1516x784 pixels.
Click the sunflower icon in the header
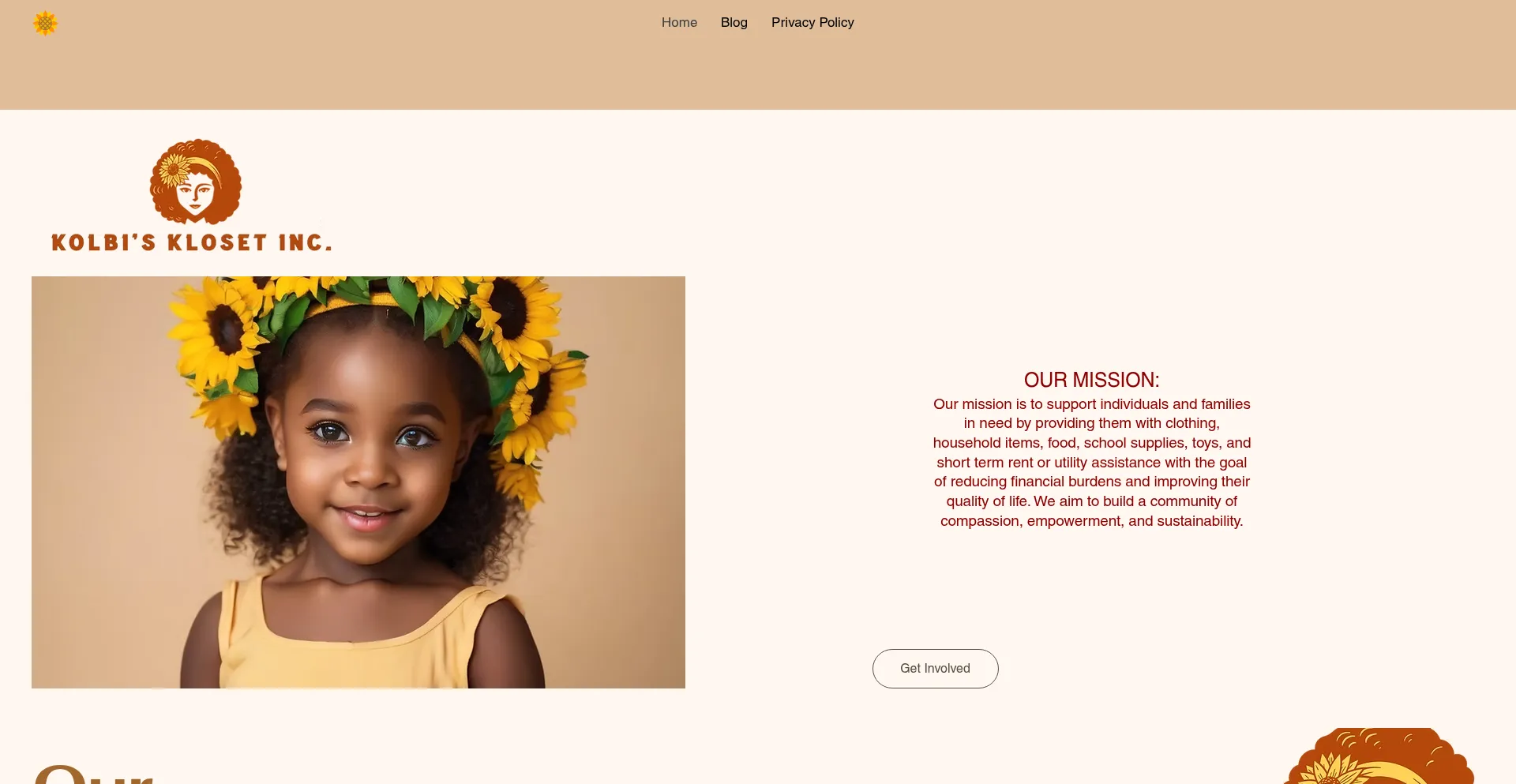tap(45, 23)
